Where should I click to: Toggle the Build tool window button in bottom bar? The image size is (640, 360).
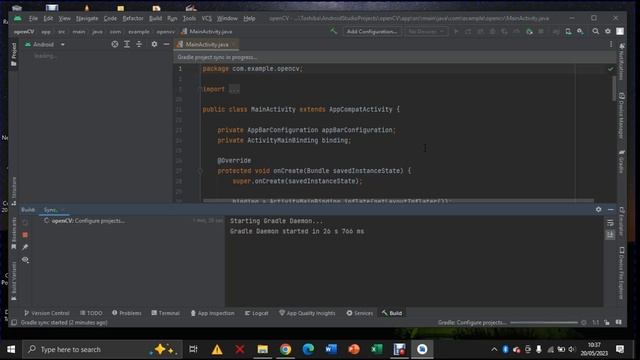pyautogui.click(x=392, y=313)
